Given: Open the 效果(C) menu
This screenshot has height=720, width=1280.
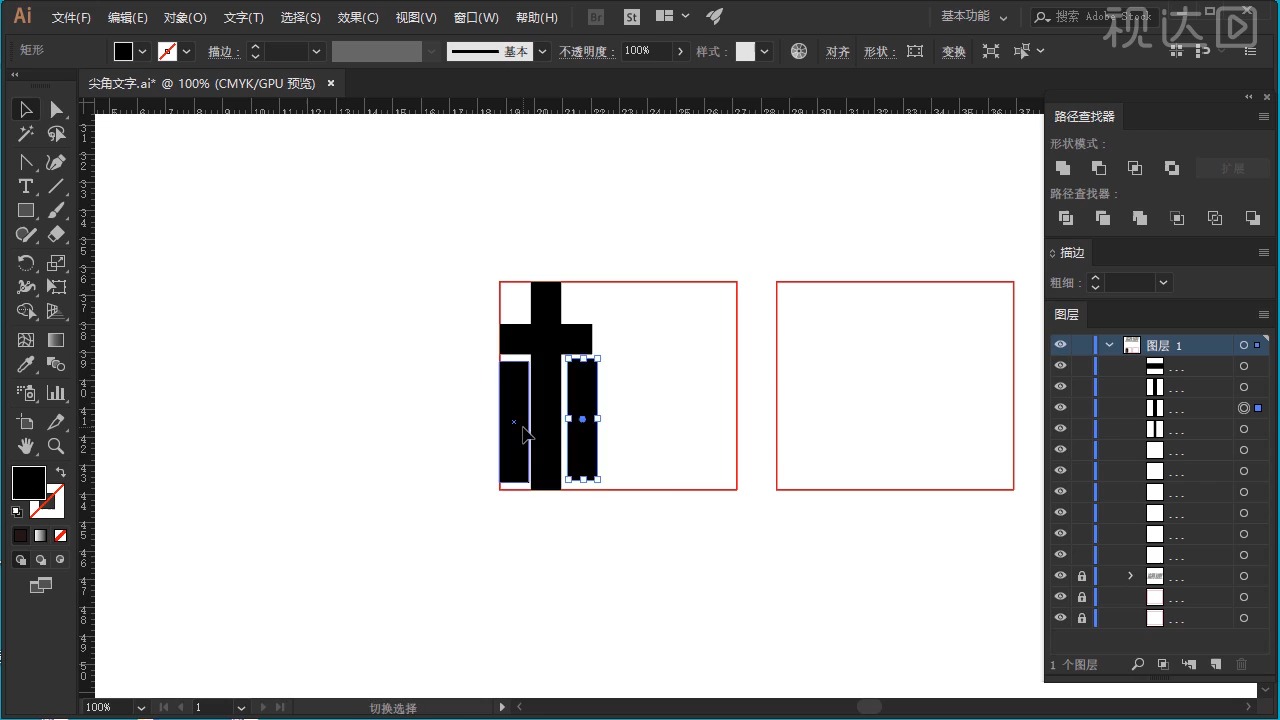Looking at the screenshot, I should [x=358, y=18].
